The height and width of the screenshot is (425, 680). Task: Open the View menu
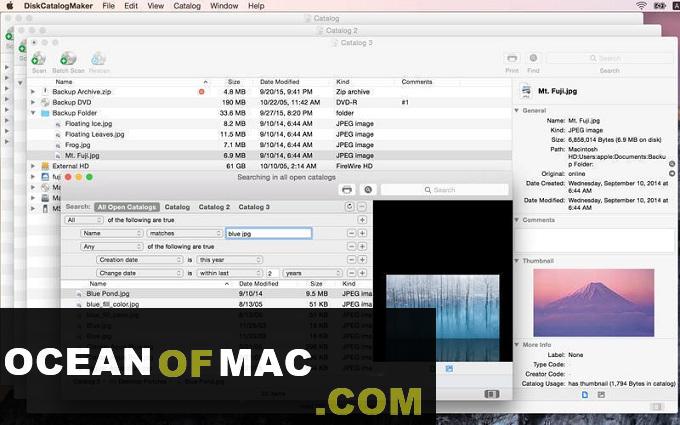156,6
